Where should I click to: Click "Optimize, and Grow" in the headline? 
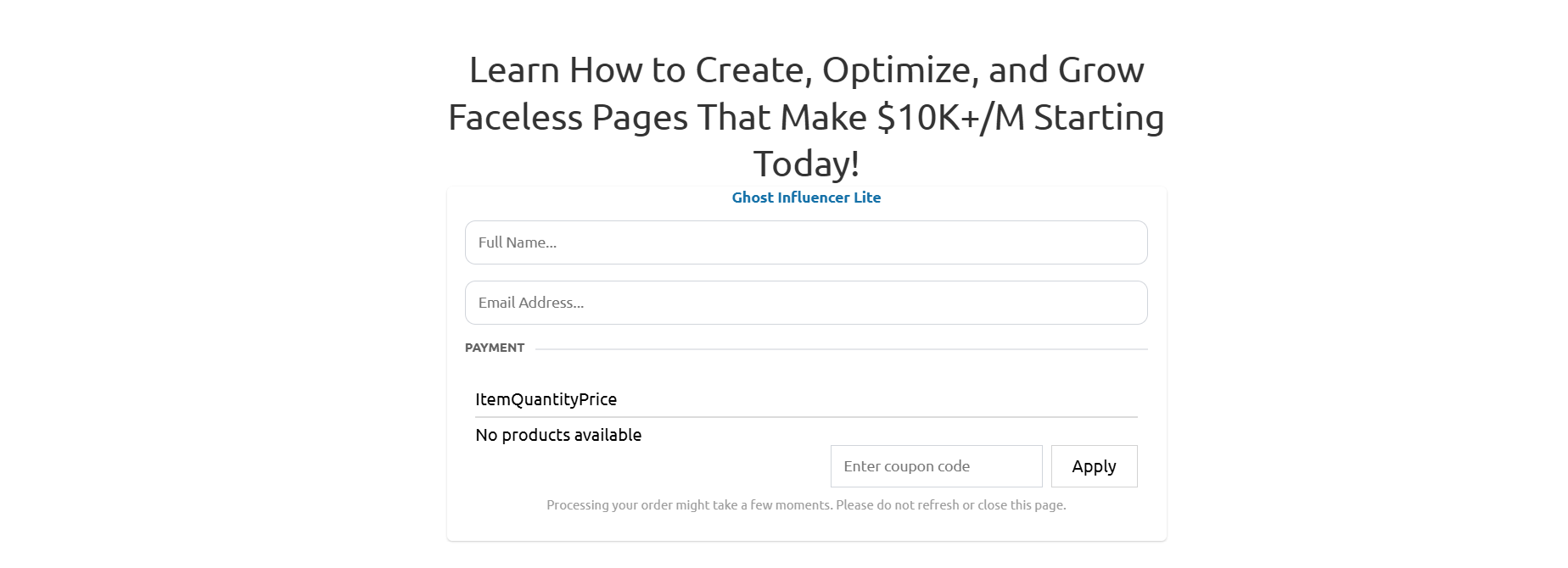pos(983,70)
